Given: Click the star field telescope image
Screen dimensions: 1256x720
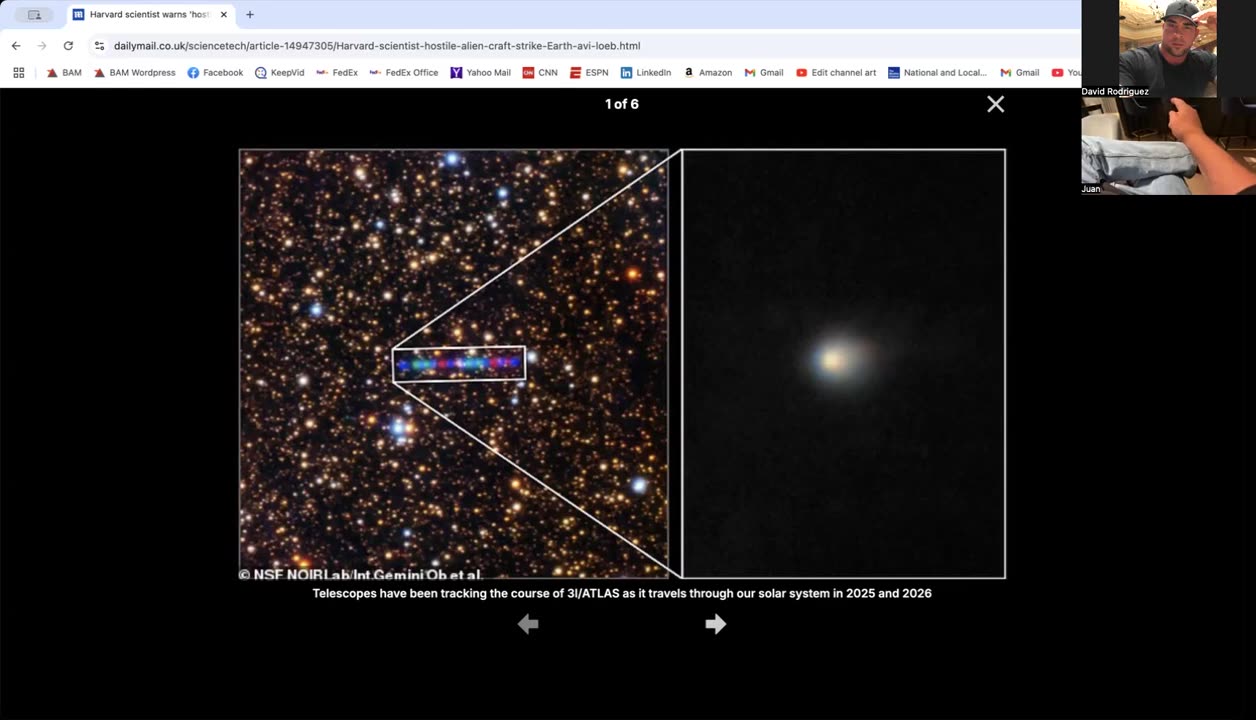Looking at the screenshot, I should click(x=454, y=364).
